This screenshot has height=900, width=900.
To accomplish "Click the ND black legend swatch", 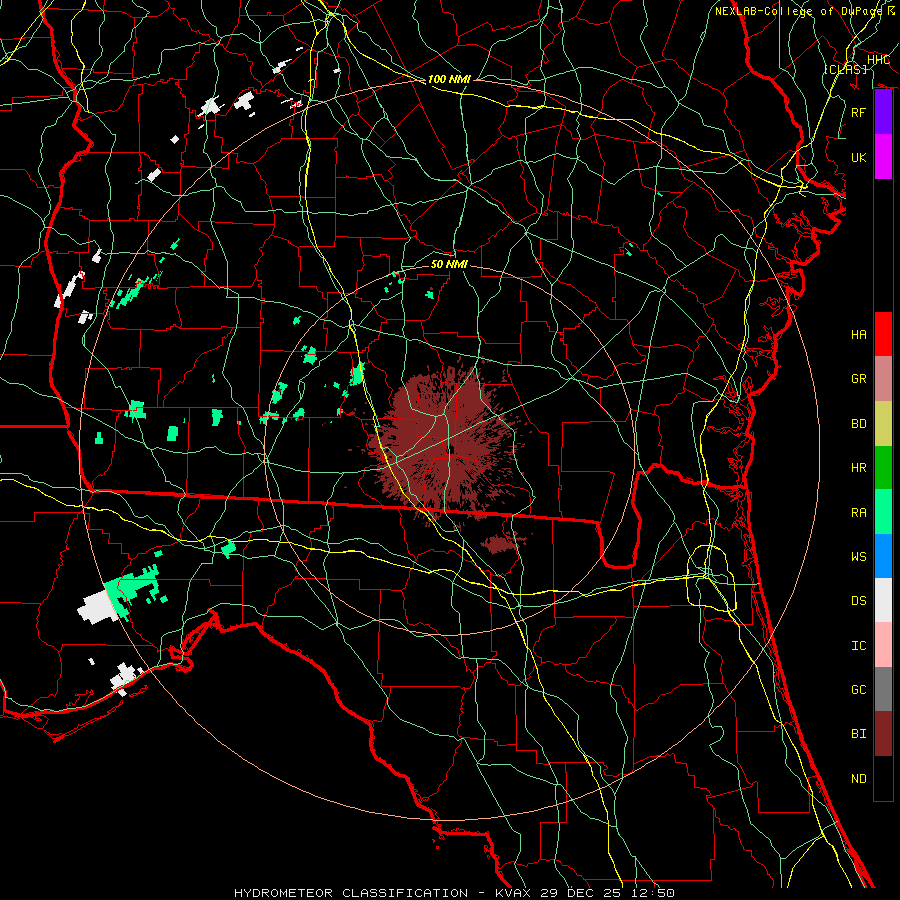I will point(883,778).
